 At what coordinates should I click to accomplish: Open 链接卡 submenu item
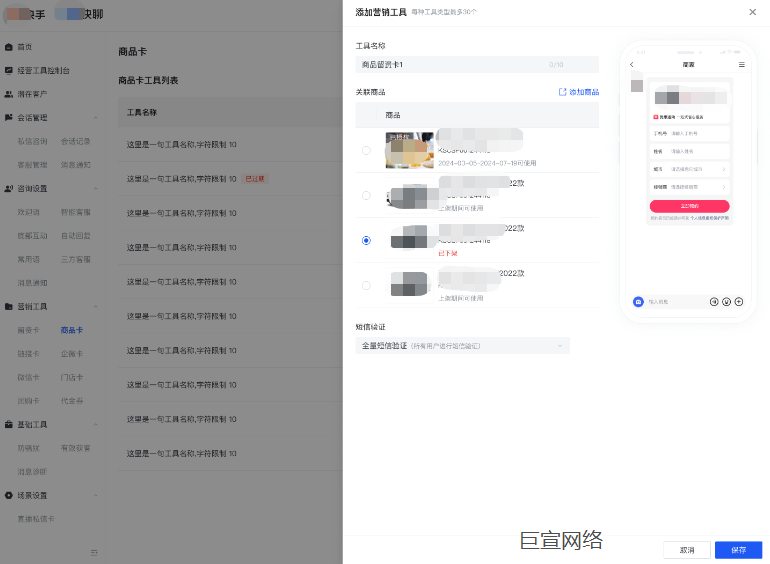click(28, 354)
